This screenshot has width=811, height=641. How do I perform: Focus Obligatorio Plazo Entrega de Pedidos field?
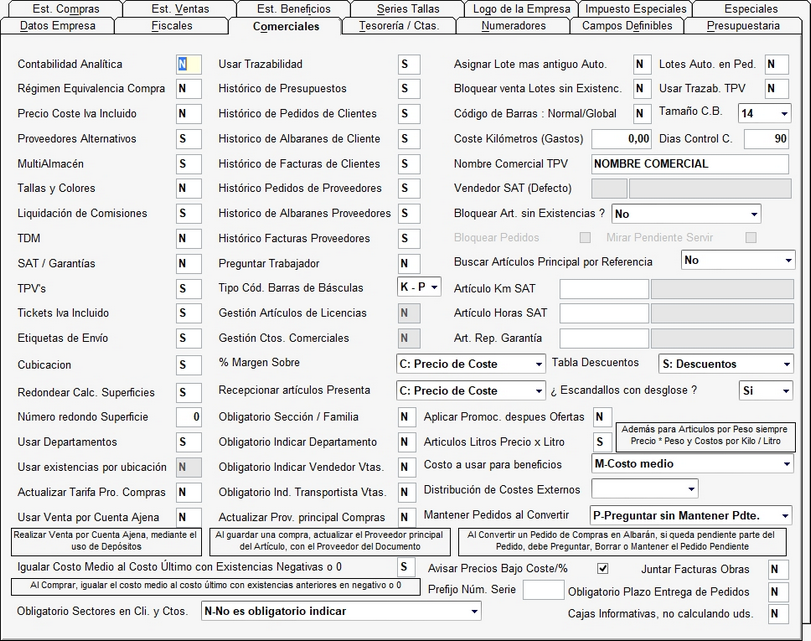coord(778,591)
